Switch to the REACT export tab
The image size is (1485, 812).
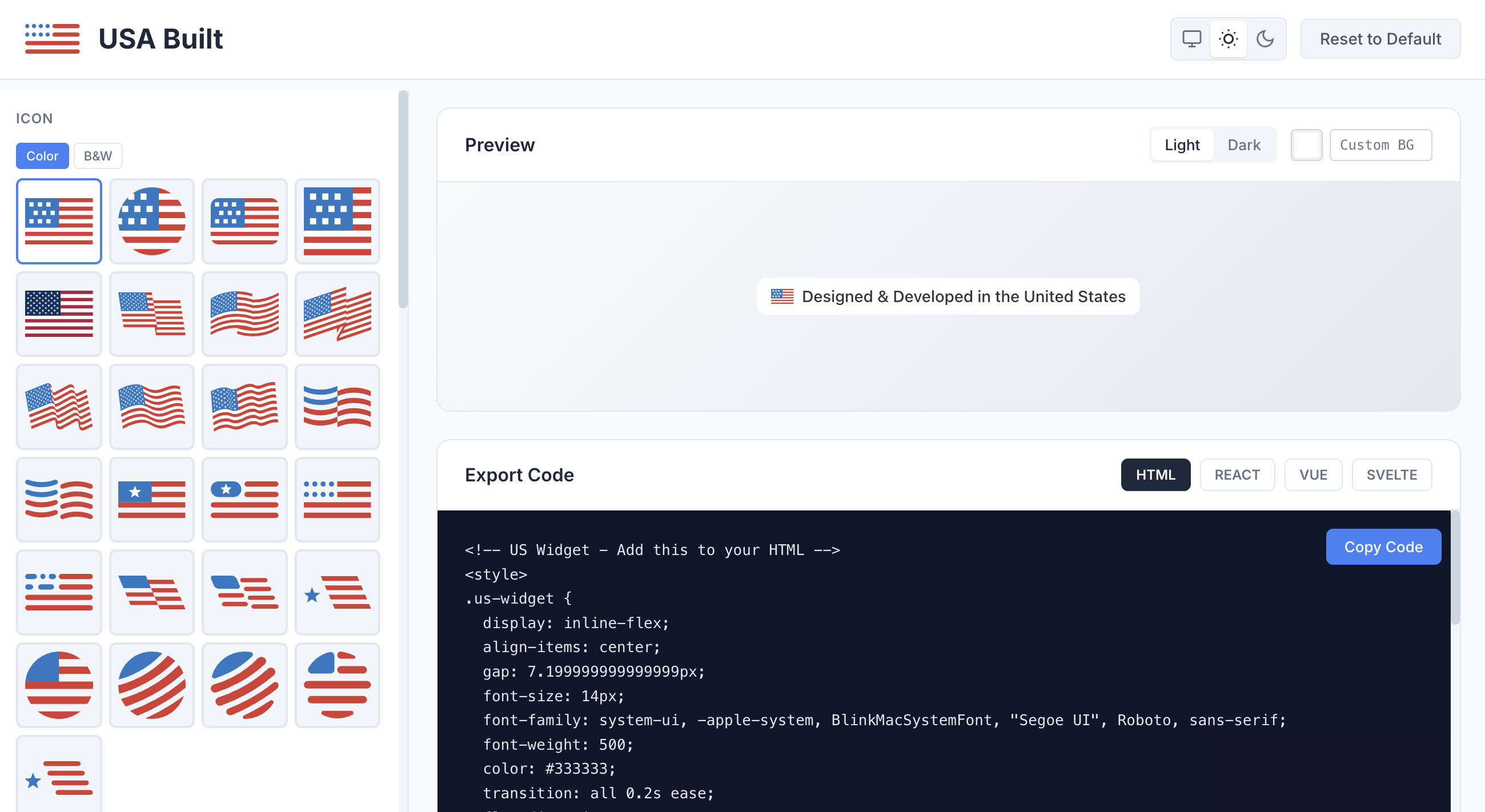1237,475
